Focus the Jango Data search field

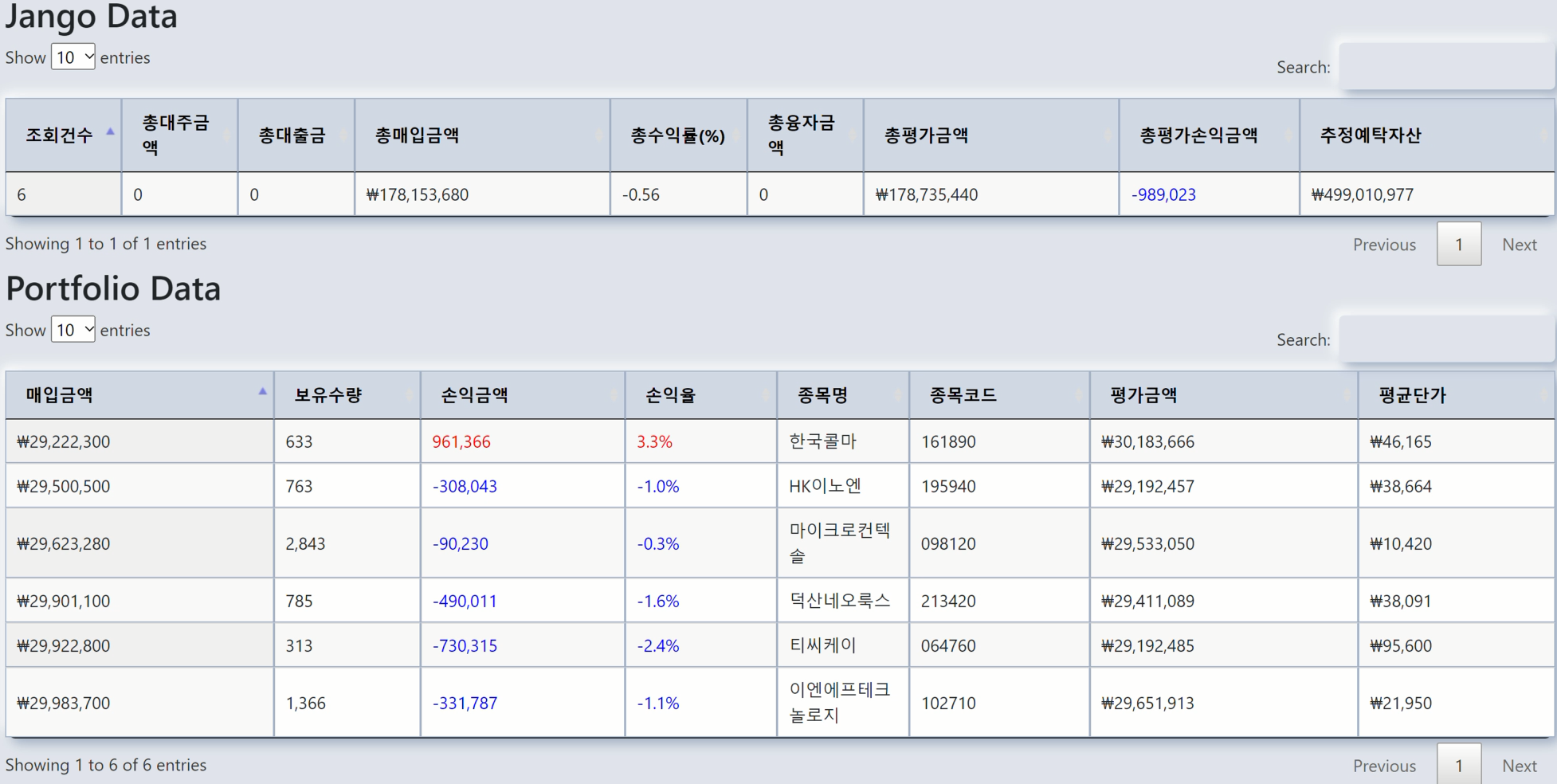click(1446, 67)
